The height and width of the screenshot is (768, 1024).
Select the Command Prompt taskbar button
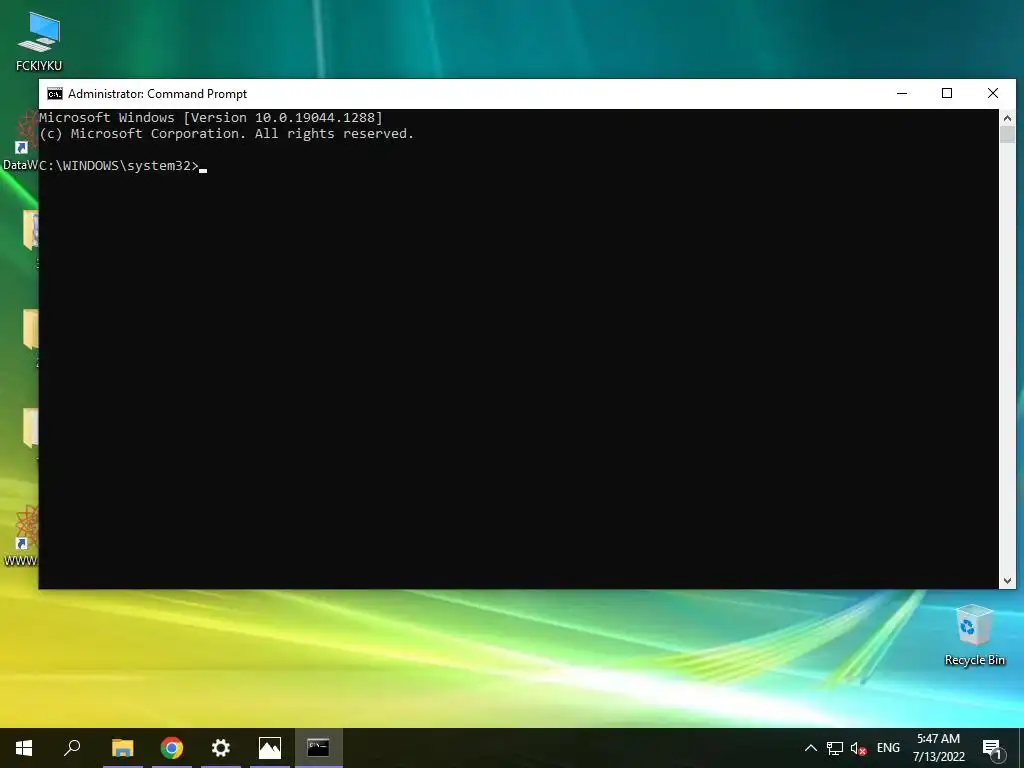coord(319,748)
